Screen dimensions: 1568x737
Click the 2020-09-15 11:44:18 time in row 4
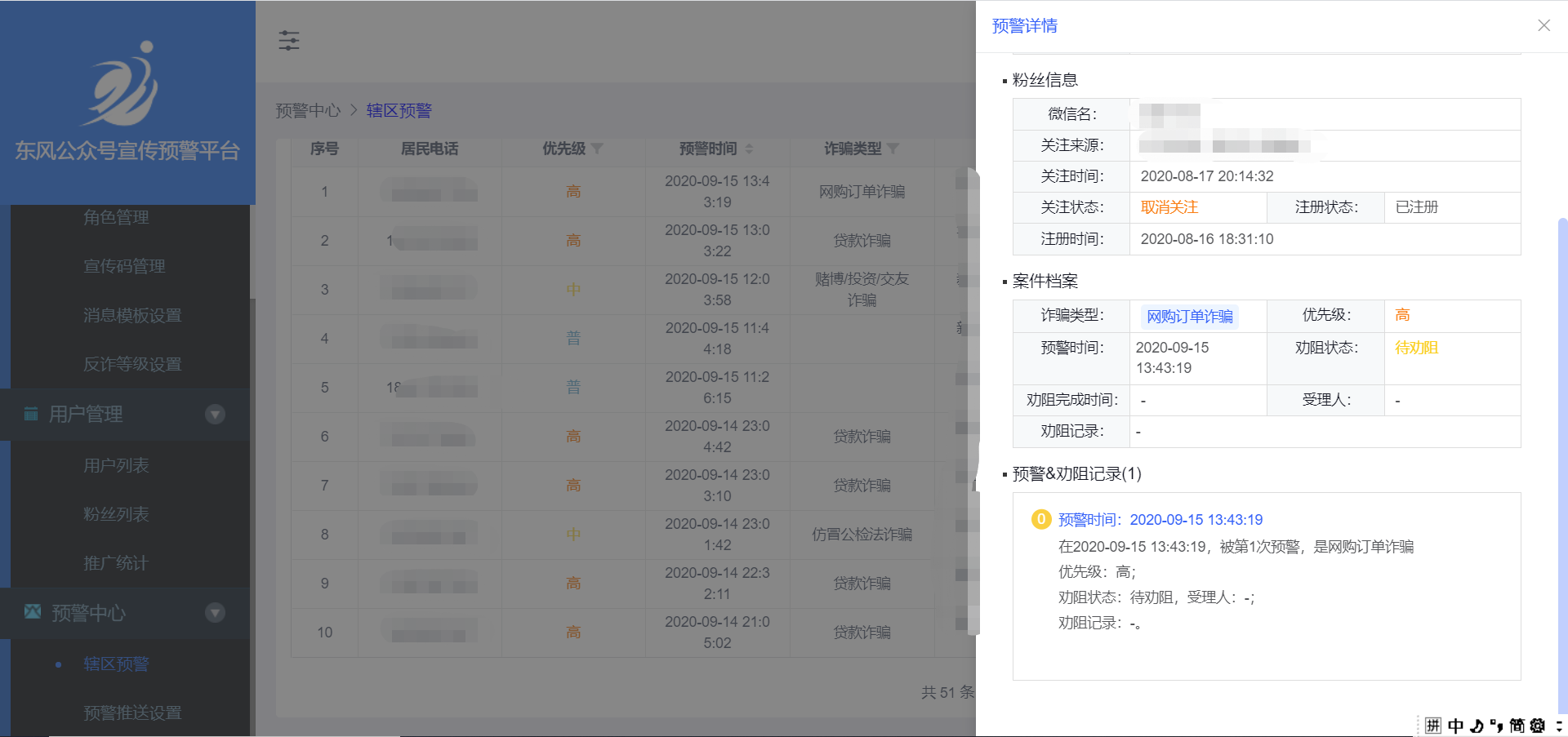[x=717, y=339]
